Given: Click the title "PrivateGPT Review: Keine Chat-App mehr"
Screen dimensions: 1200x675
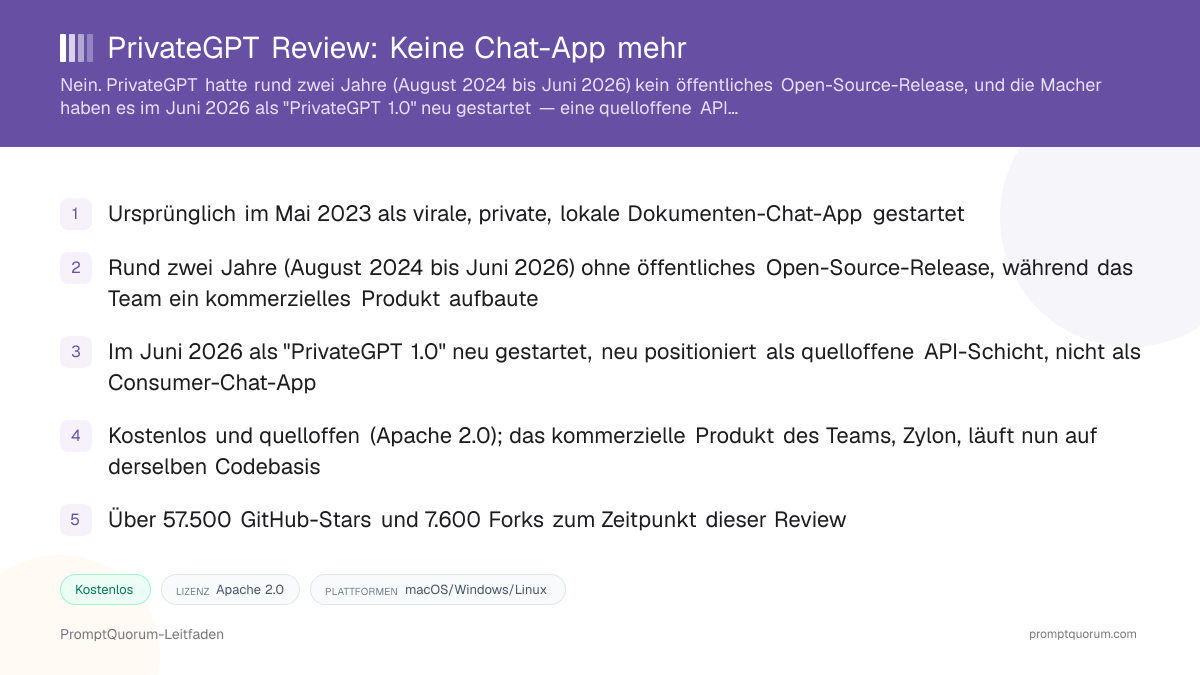Looking at the screenshot, I should [396, 48].
